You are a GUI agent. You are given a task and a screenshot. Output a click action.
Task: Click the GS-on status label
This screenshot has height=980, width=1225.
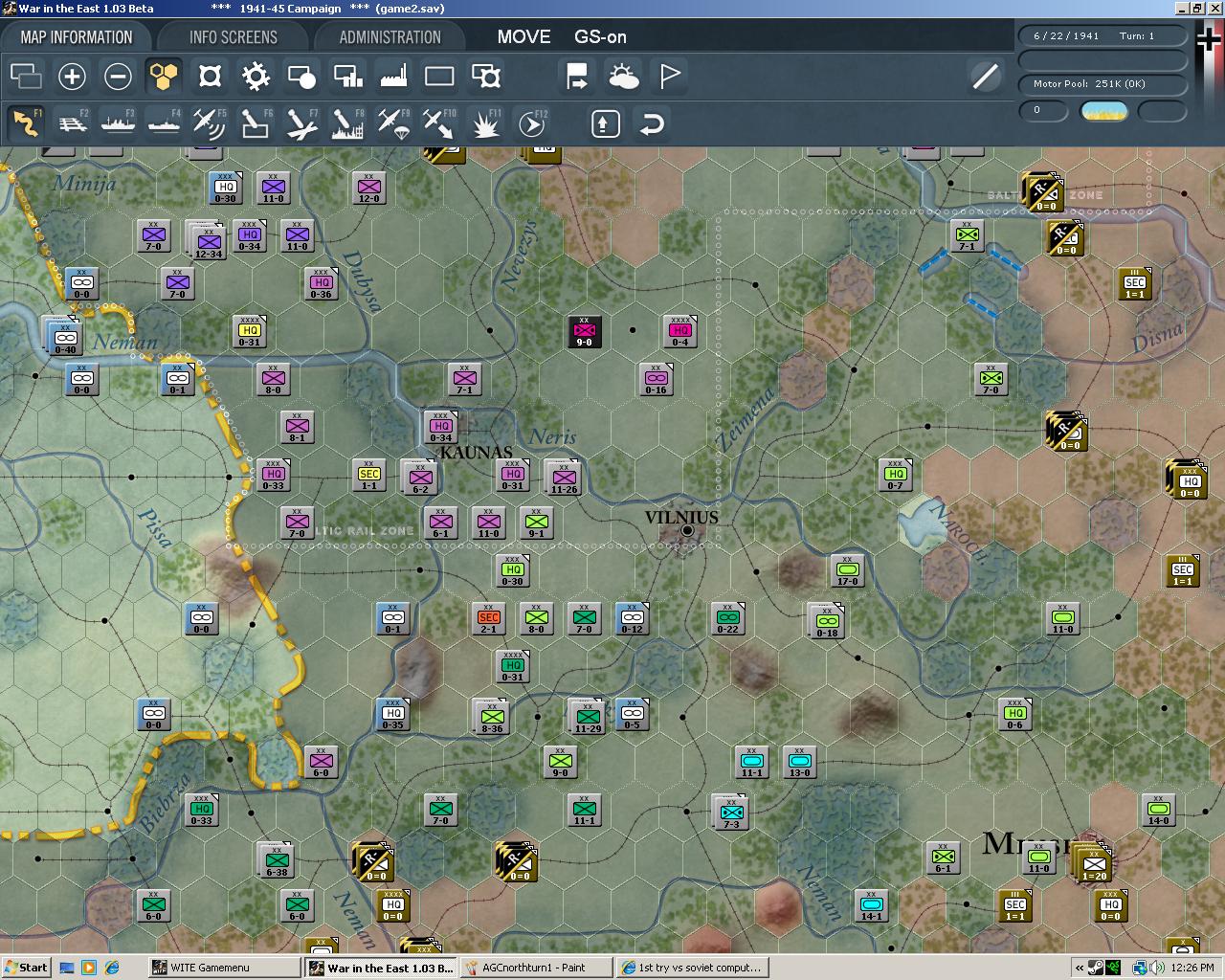(600, 37)
